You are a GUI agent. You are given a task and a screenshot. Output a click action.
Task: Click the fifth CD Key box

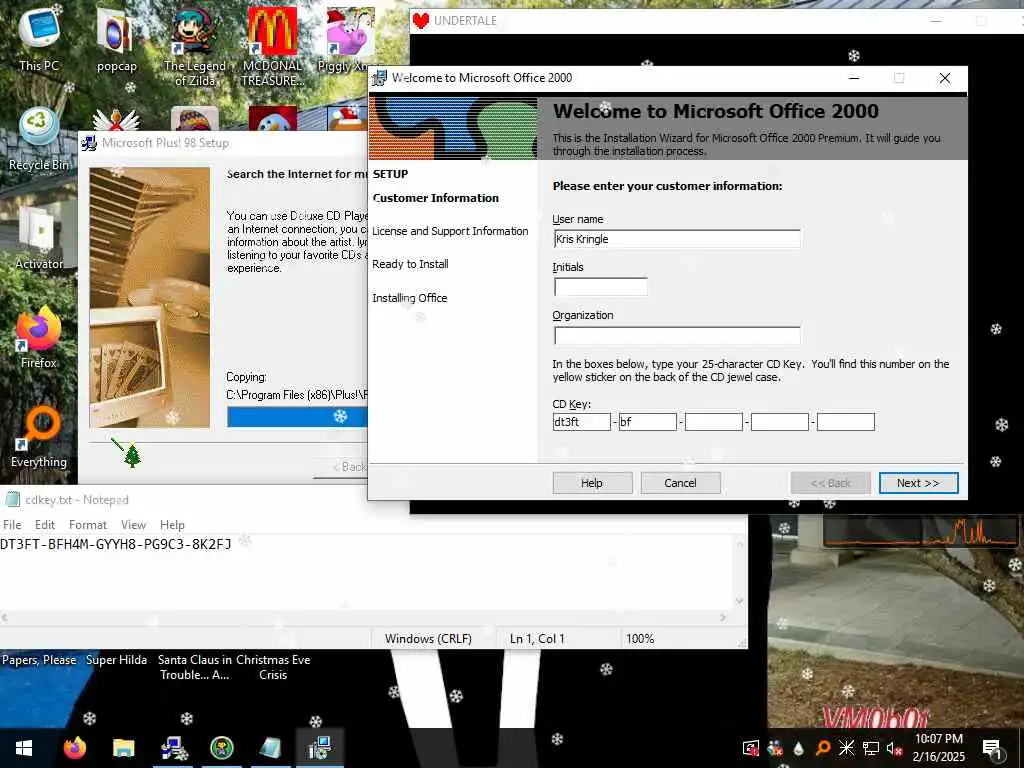point(846,422)
